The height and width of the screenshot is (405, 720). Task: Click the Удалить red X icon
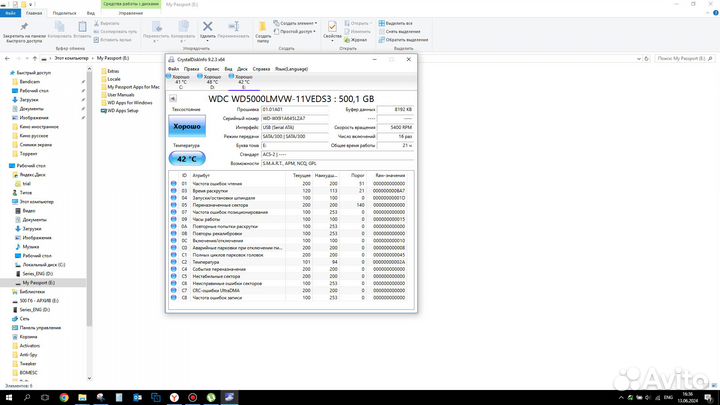click(208, 26)
